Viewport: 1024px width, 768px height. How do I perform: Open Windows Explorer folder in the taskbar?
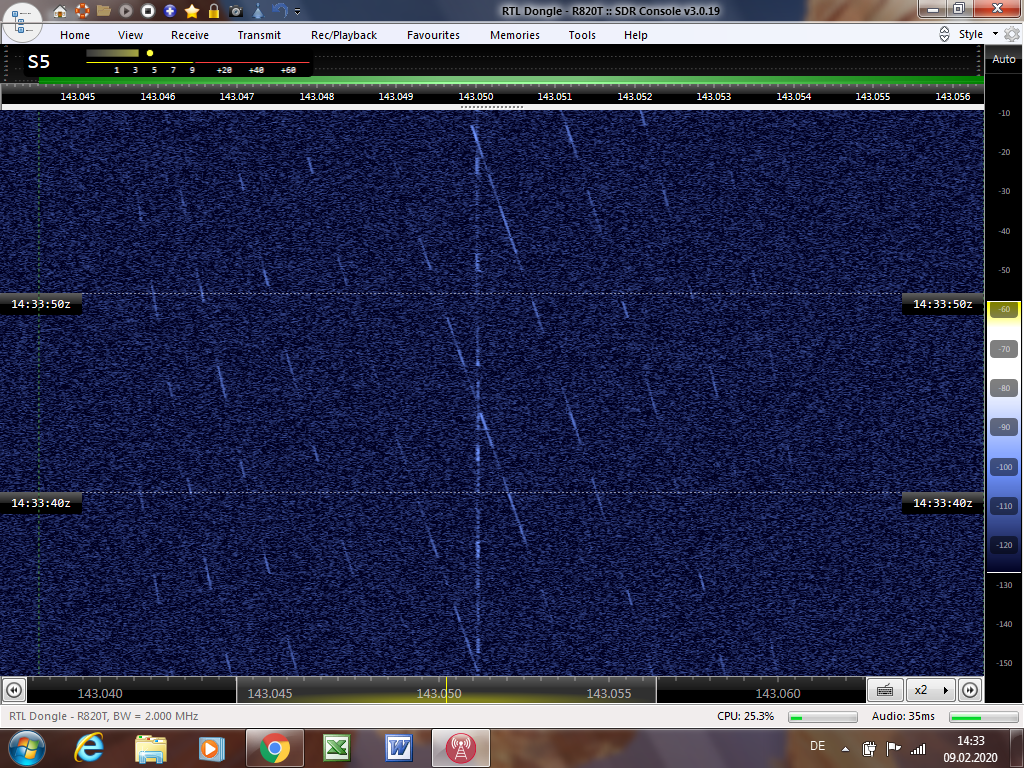click(151, 748)
